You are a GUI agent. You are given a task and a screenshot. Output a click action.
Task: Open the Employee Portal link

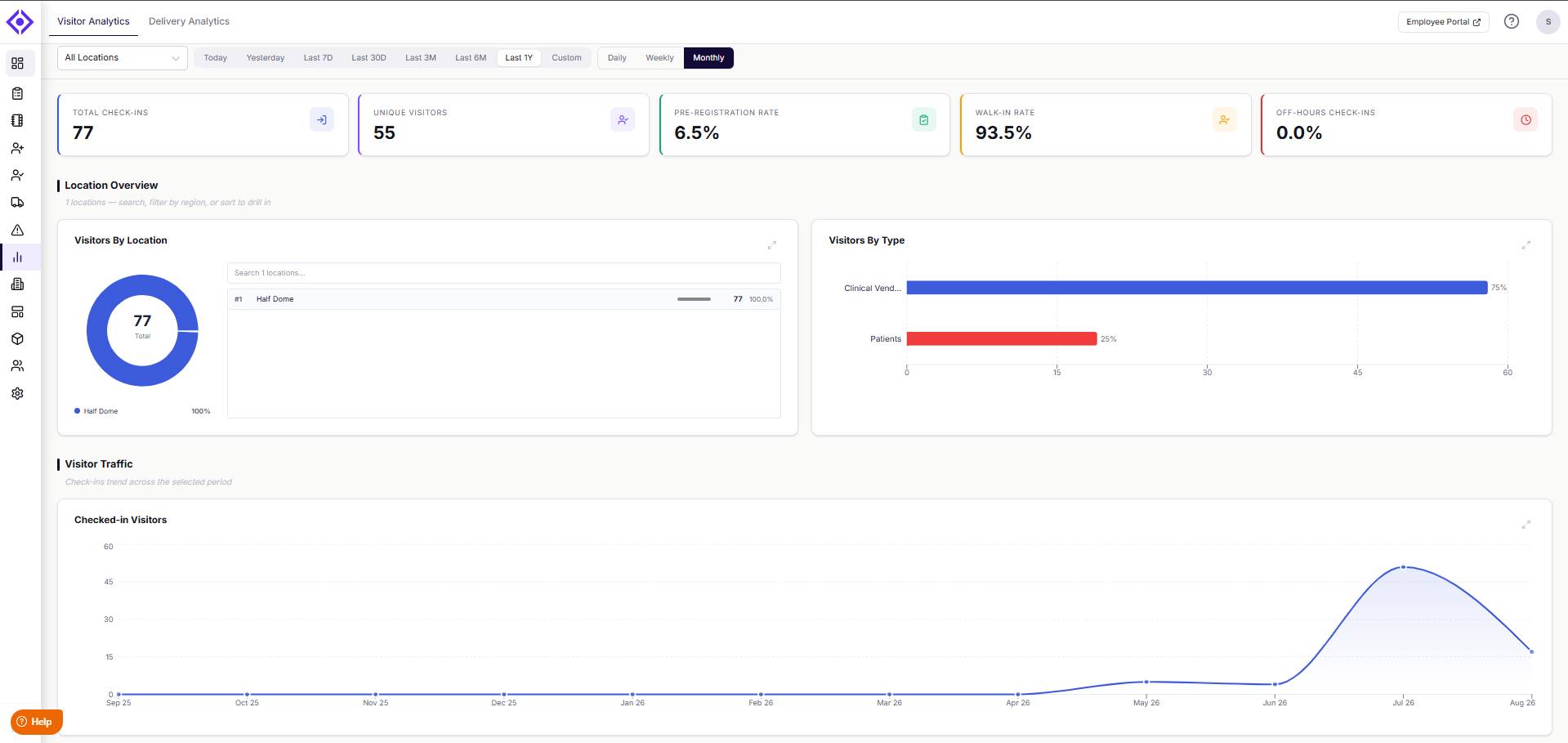pos(1443,22)
